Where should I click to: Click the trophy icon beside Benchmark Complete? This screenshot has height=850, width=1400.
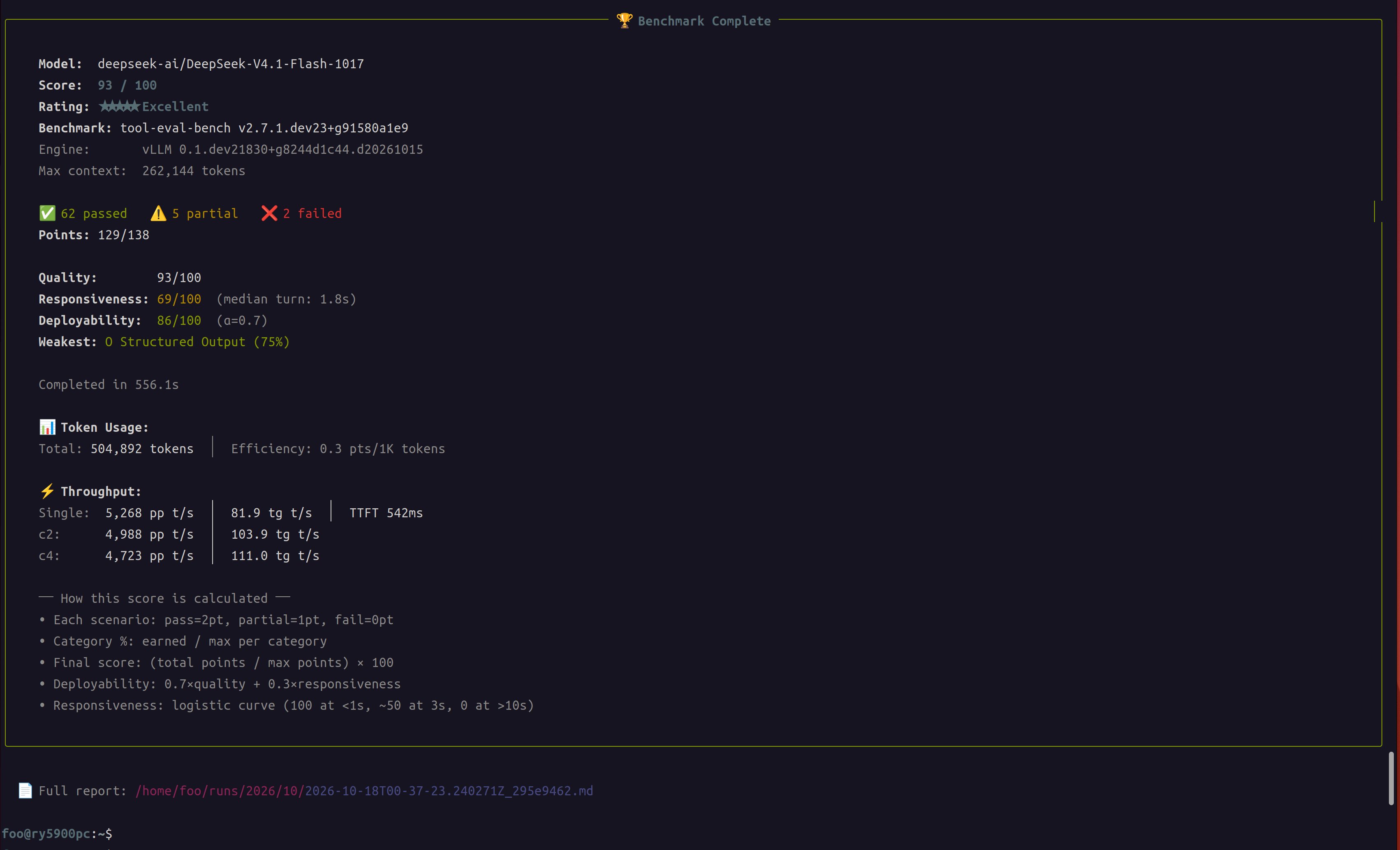[x=624, y=21]
